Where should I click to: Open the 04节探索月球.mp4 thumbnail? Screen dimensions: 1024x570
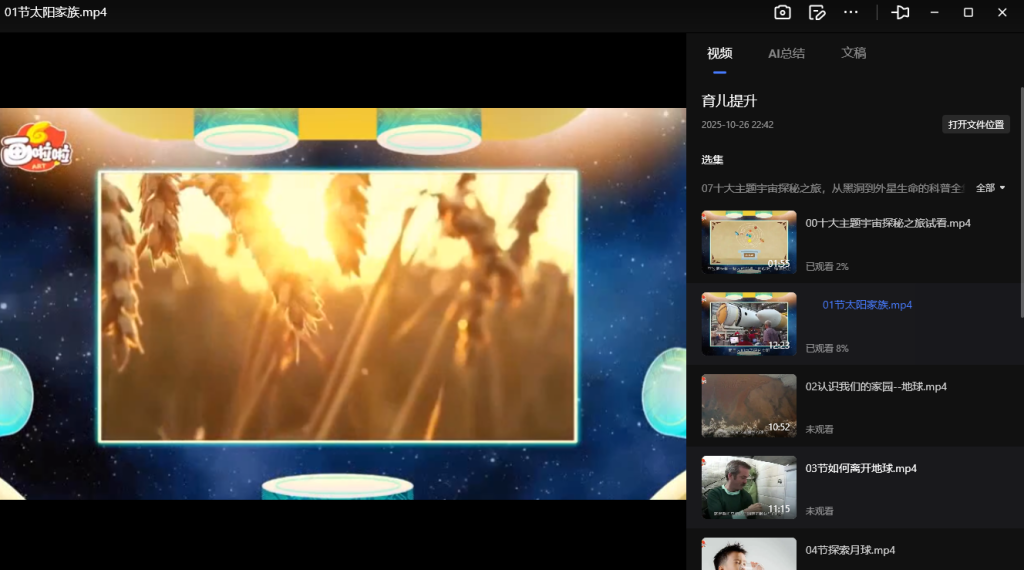click(749, 554)
